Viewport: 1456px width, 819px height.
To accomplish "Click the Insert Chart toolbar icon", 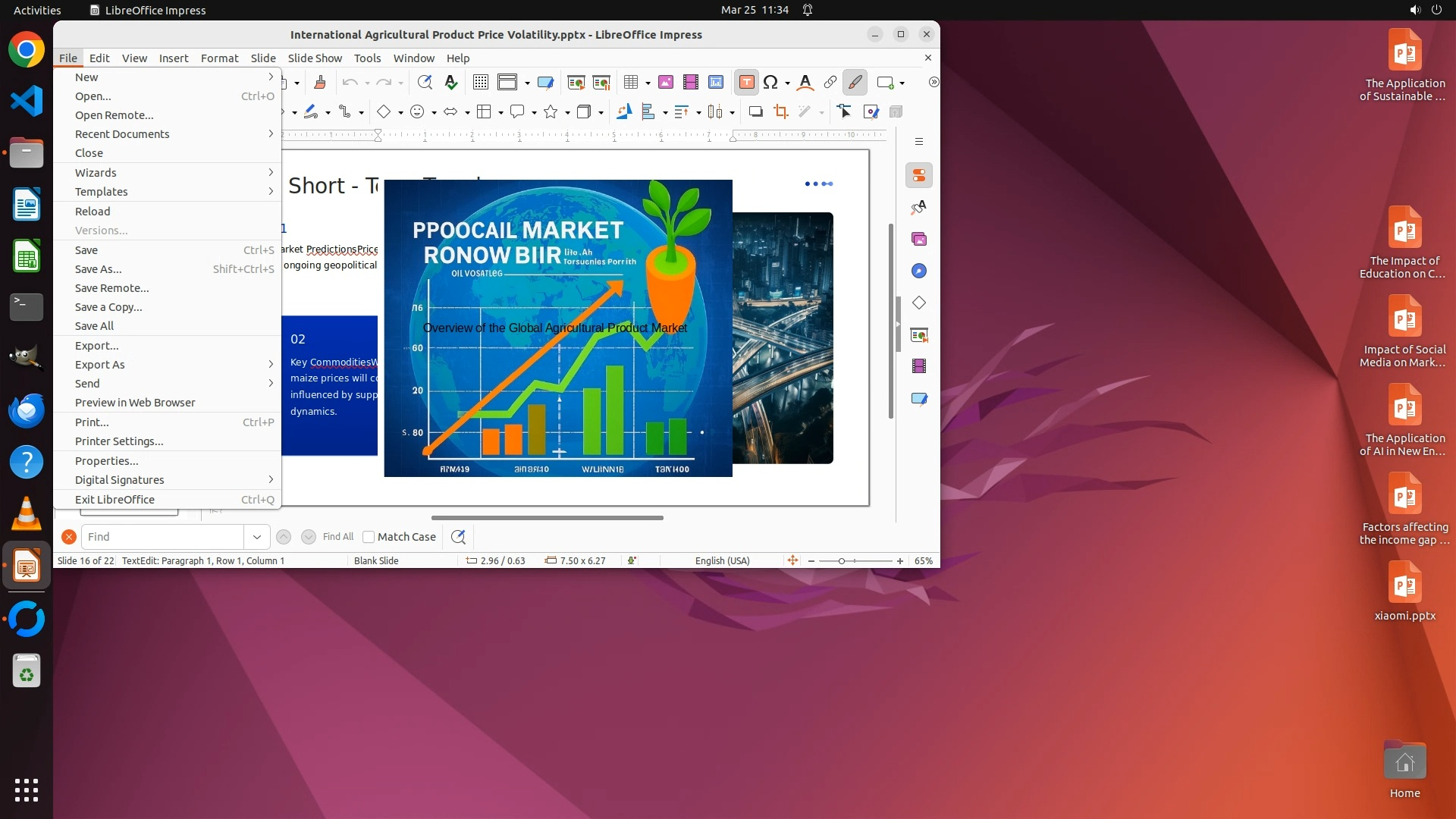I will click(x=715, y=83).
